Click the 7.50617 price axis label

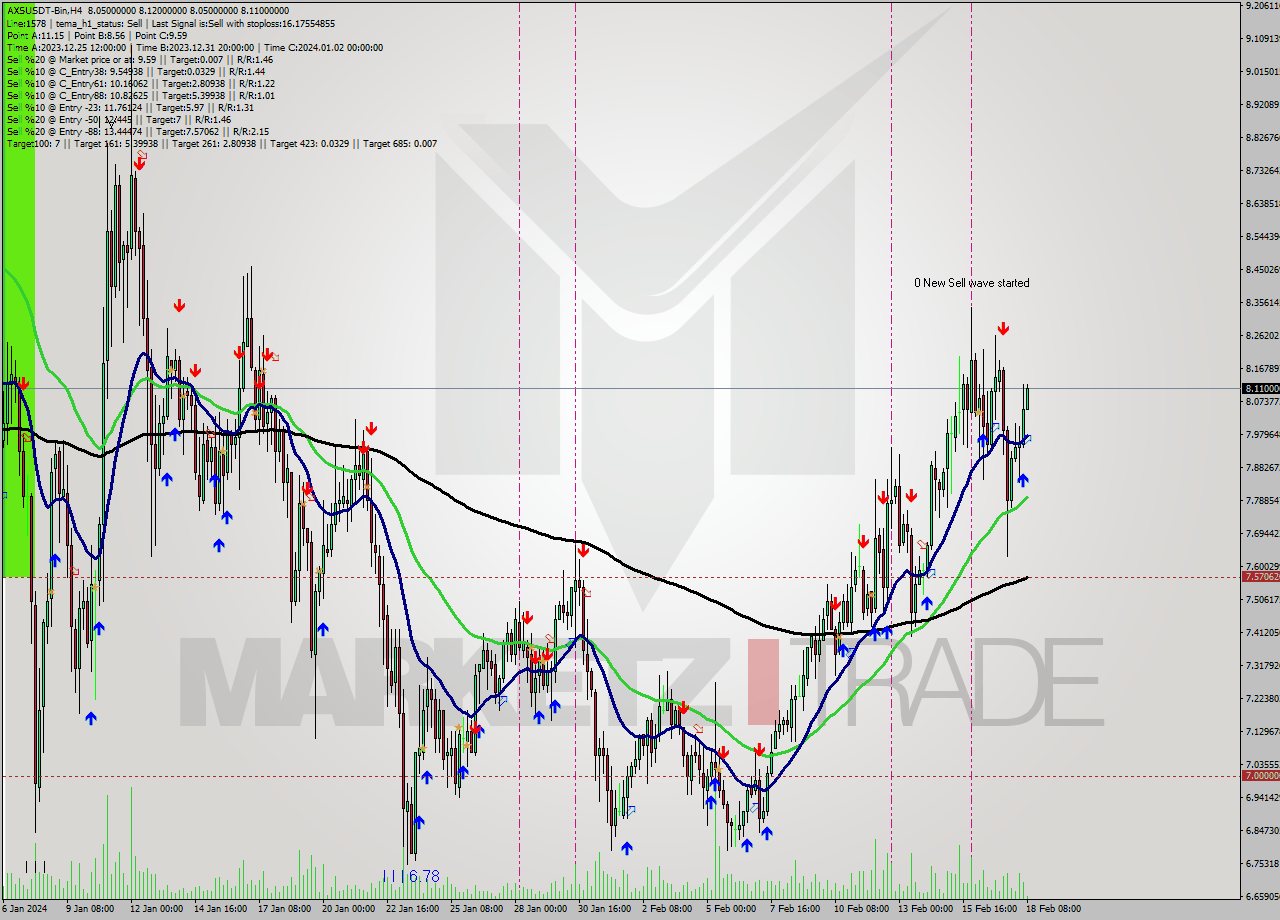1261,599
